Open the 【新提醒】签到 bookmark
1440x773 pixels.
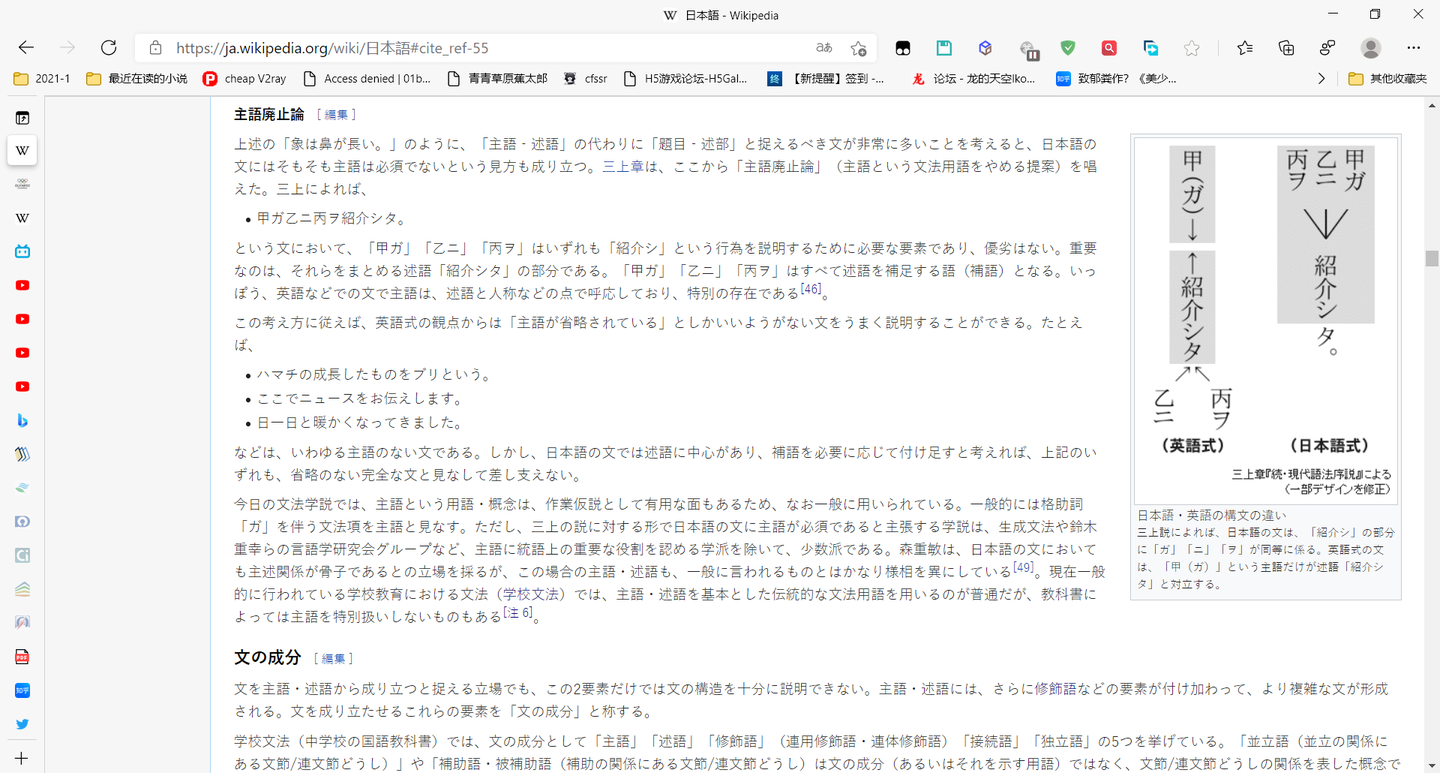click(826, 78)
